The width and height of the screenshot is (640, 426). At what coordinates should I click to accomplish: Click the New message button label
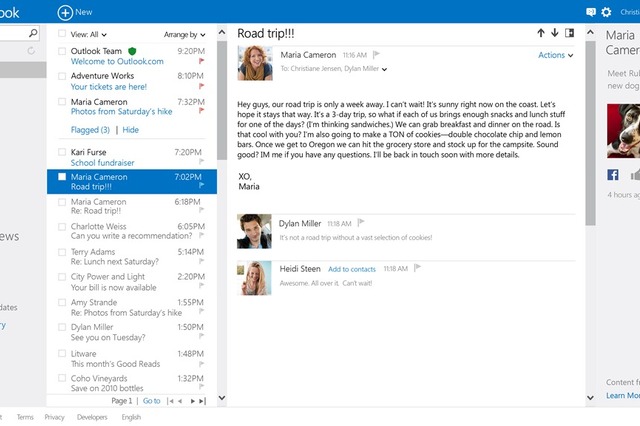[84, 12]
